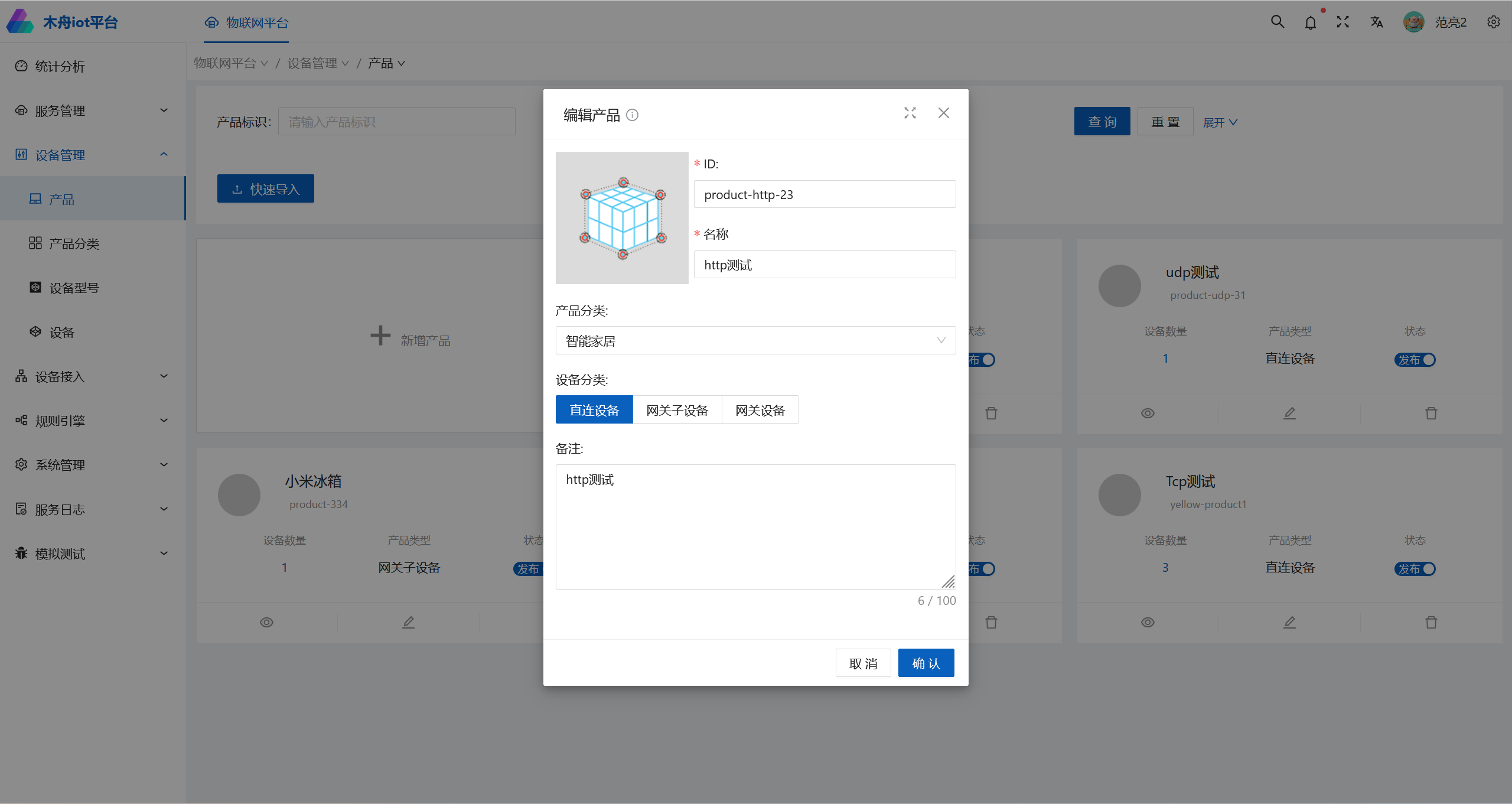Toggle the 发布 switch for 小米冰箱
Screen dimensions: 1512x804
[x=528, y=569]
